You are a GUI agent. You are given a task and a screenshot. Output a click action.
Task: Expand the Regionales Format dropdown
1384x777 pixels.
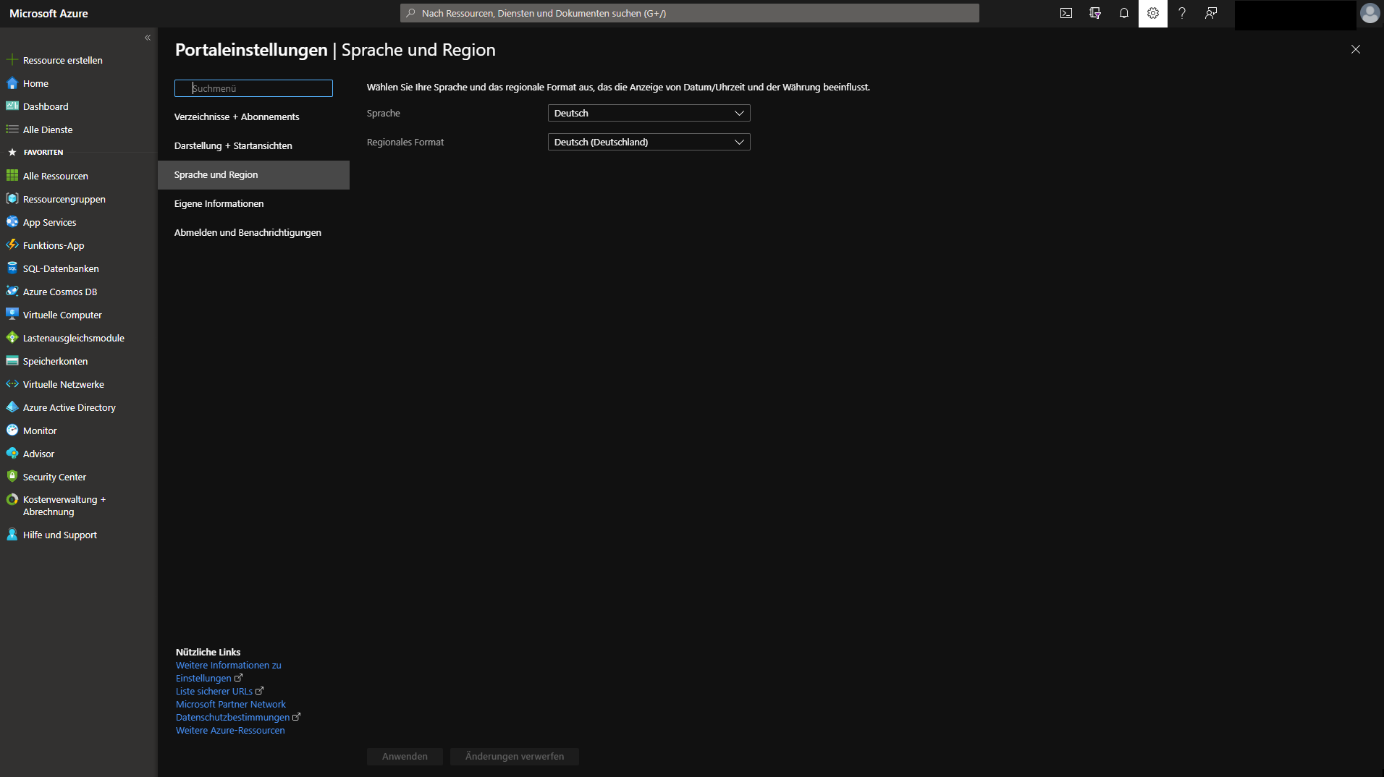point(649,142)
